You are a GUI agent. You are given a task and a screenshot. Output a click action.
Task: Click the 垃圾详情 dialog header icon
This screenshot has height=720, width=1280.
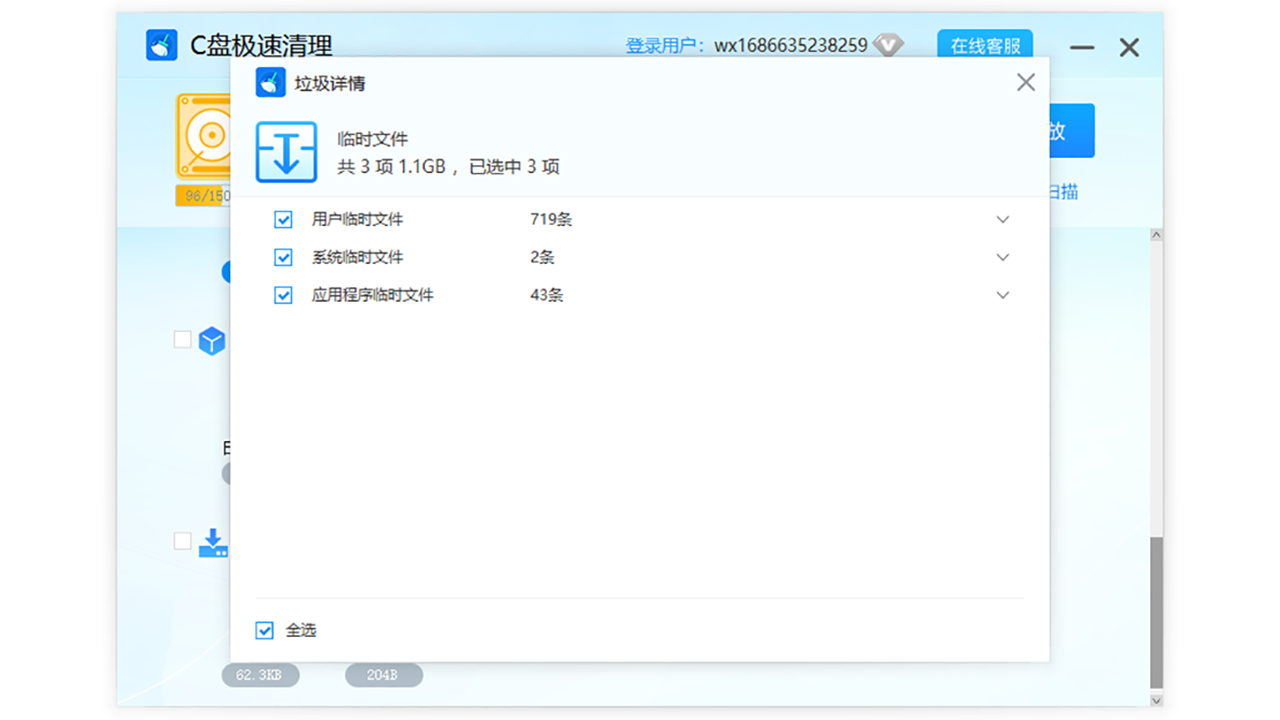click(270, 82)
